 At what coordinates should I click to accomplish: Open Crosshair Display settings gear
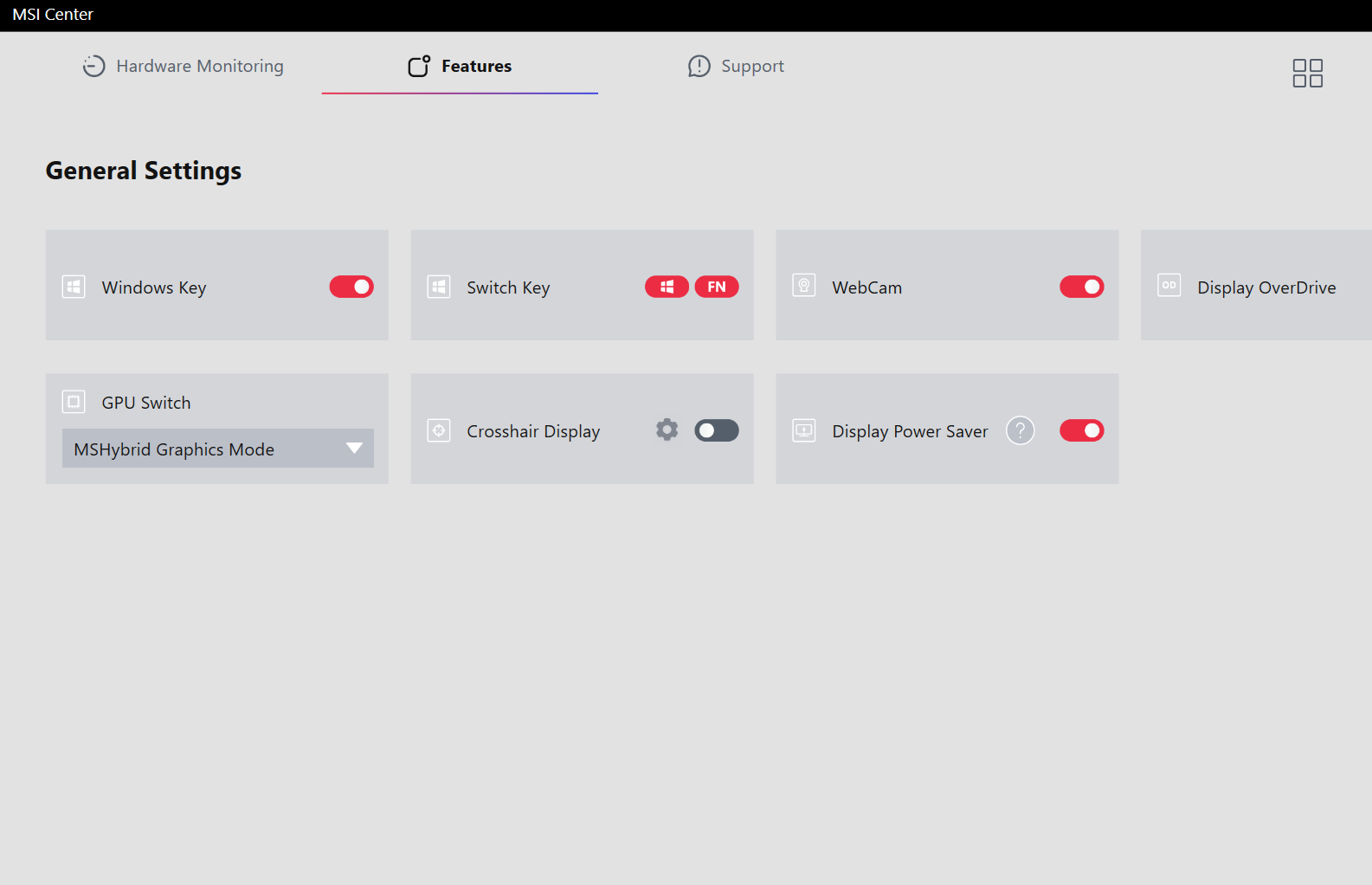click(x=667, y=430)
